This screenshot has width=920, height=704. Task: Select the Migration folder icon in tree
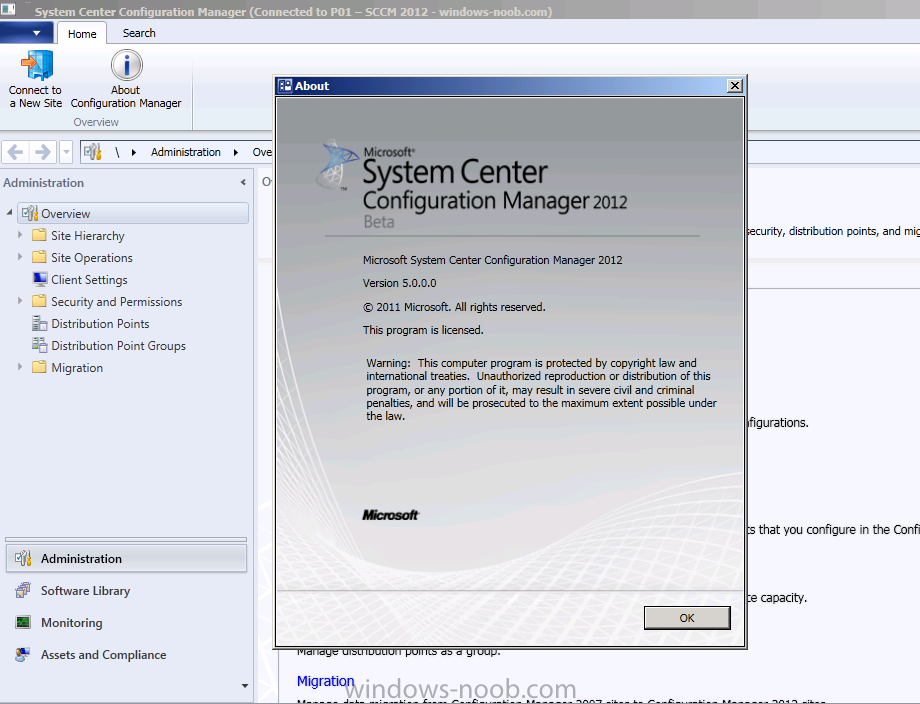(x=39, y=367)
